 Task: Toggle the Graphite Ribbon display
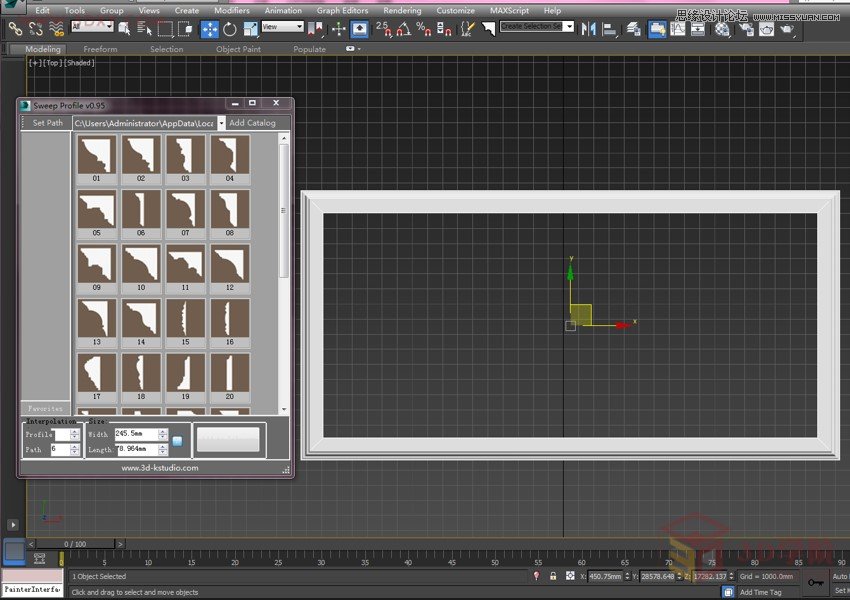(657, 29)
